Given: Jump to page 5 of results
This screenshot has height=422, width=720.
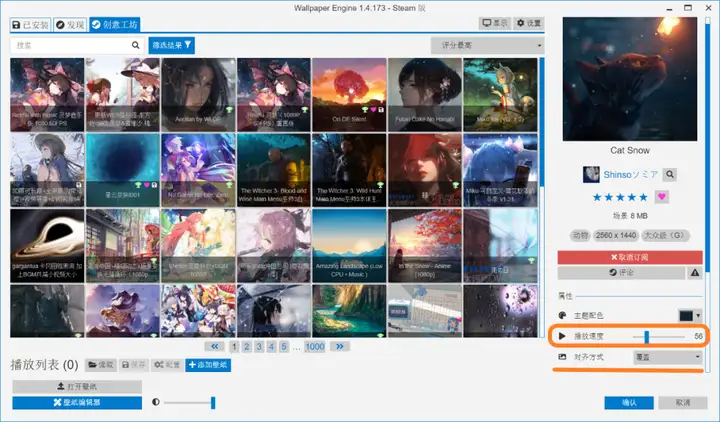Looking at the screenshot, I should click(284, 346).
